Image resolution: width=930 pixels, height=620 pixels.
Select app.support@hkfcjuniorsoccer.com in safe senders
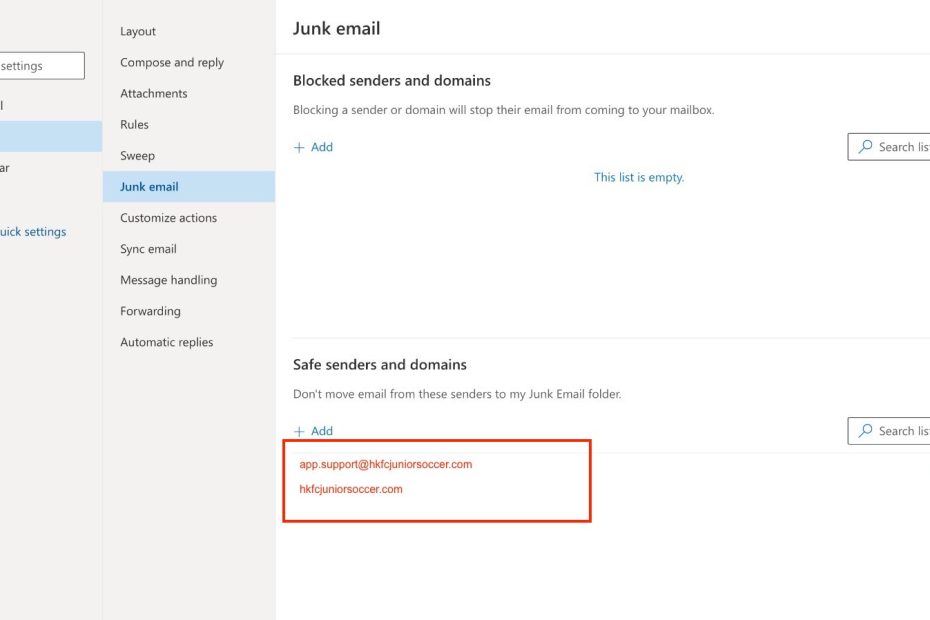coord(385,464)
